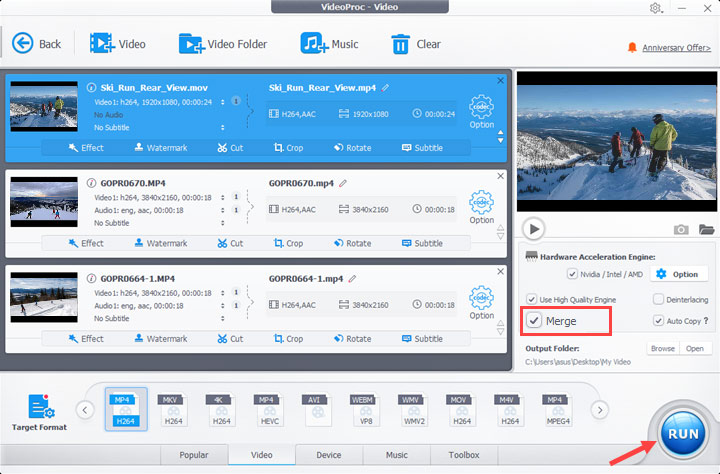Open Effect for GOPR0670
Image resolution: width=720 pixels, height=474 pixels.
click(x=86, y=243)
